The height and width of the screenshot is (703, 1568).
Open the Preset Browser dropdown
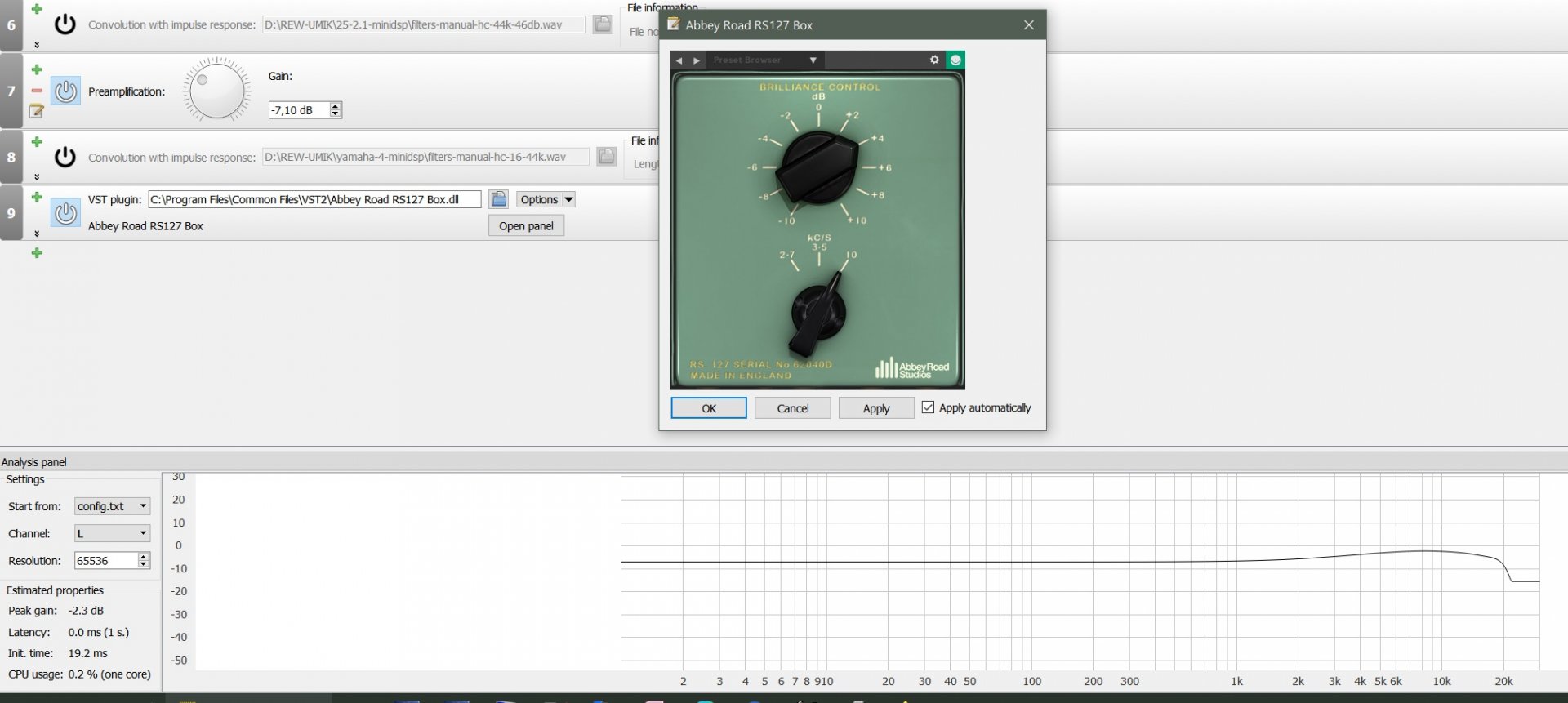pyautogui.click(x=813, y=60)
